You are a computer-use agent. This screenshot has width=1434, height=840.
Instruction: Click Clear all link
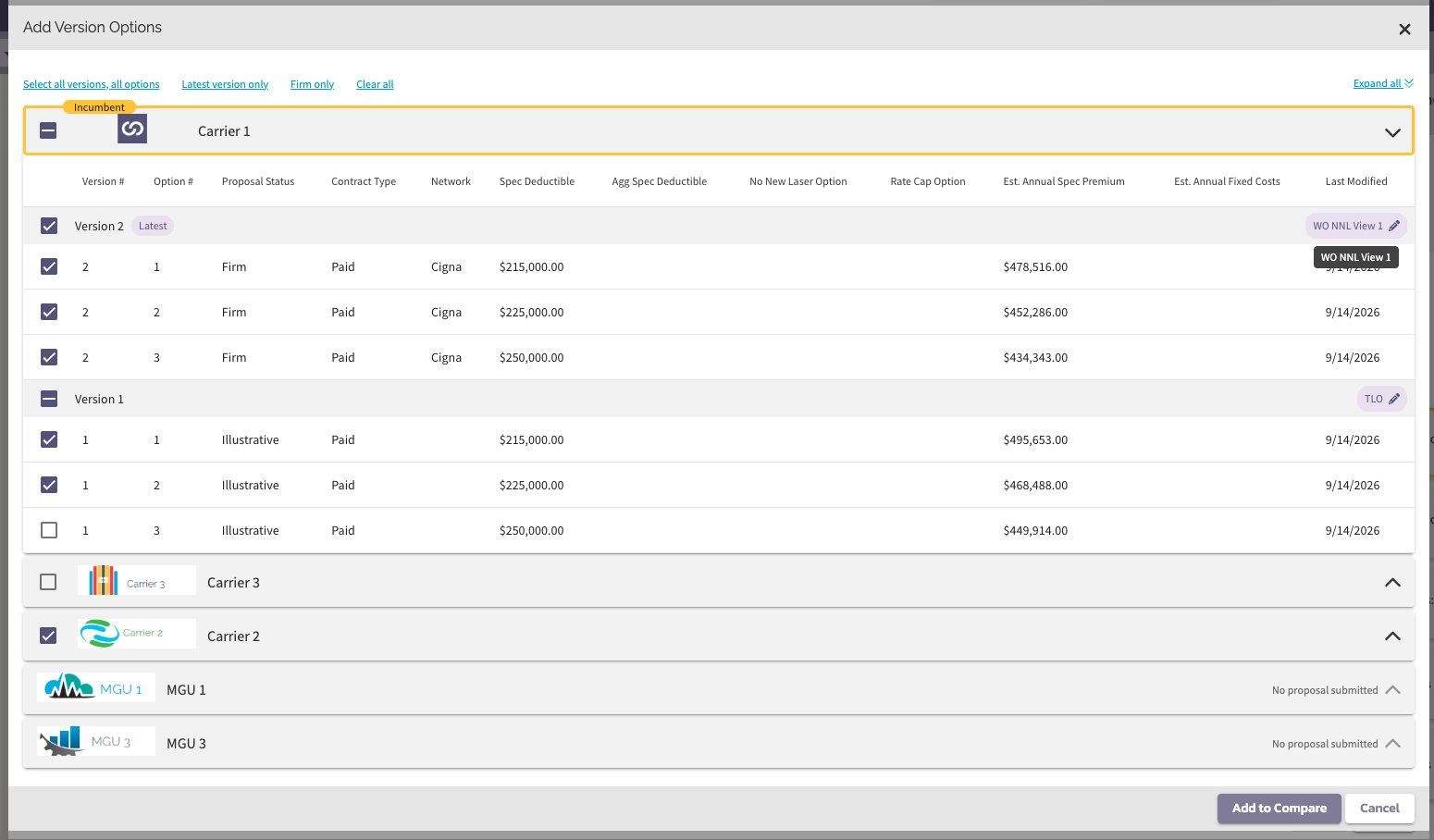(x=375, y=84)
